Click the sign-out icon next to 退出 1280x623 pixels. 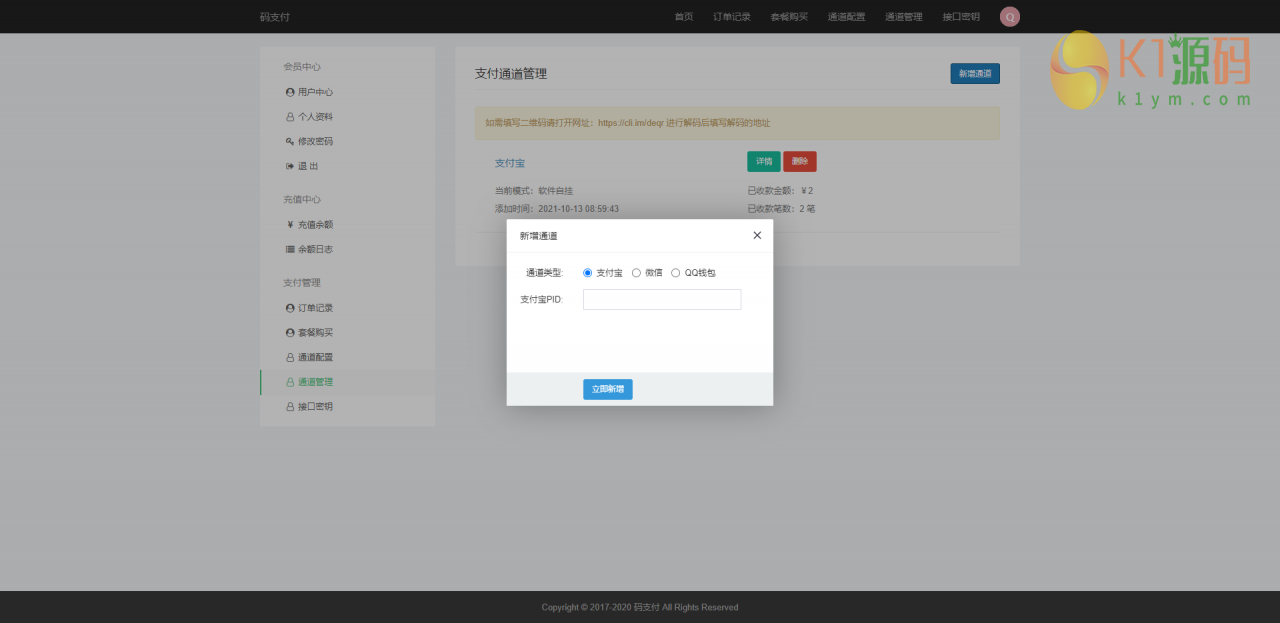pos(289,166)
